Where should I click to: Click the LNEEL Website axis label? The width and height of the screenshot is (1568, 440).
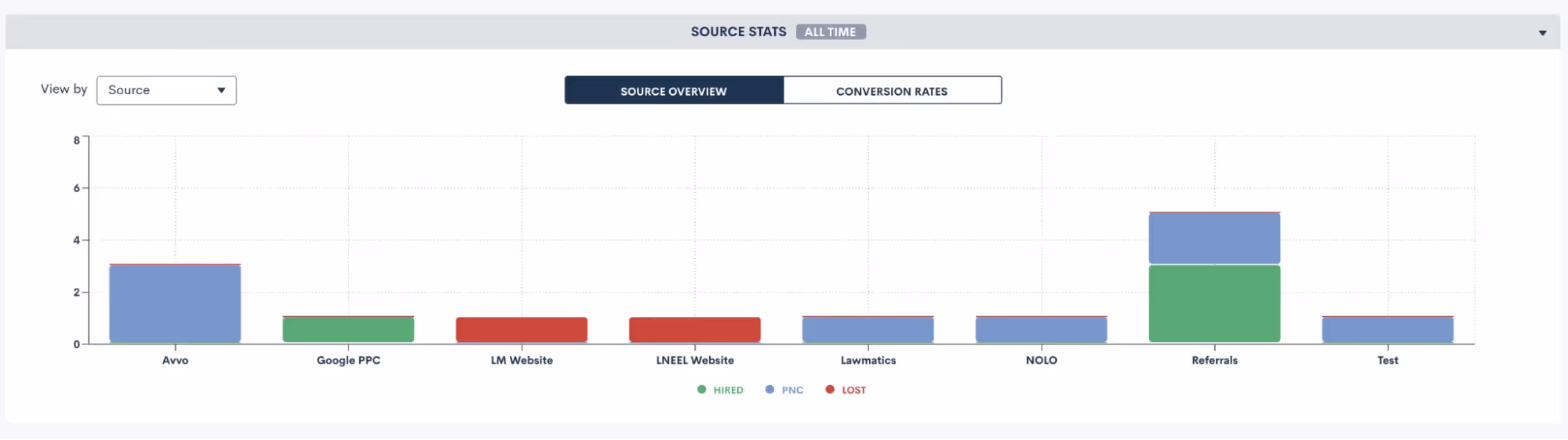[x=695, y=360]
